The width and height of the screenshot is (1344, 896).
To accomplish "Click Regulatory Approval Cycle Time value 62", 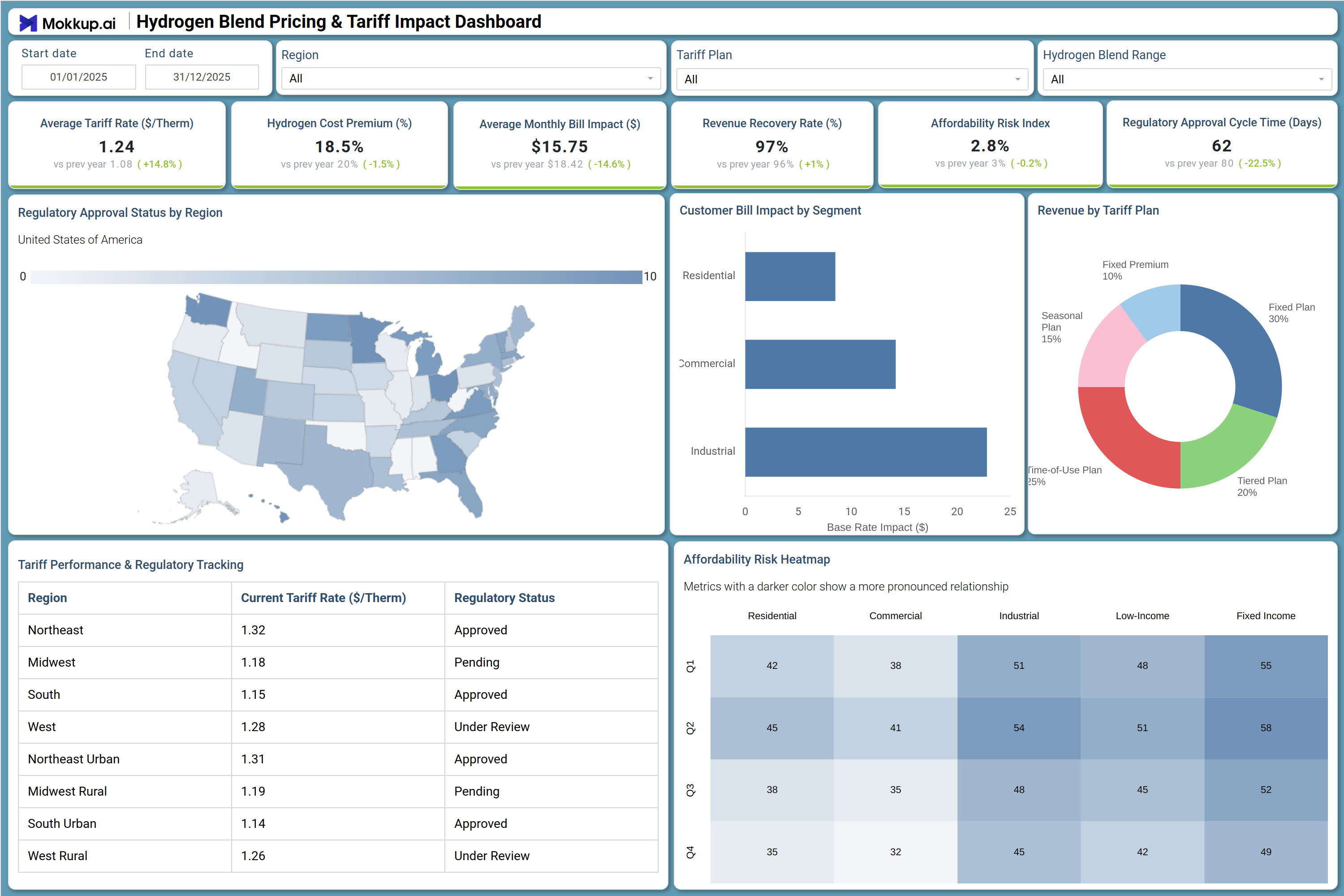I will [1222, 146].
